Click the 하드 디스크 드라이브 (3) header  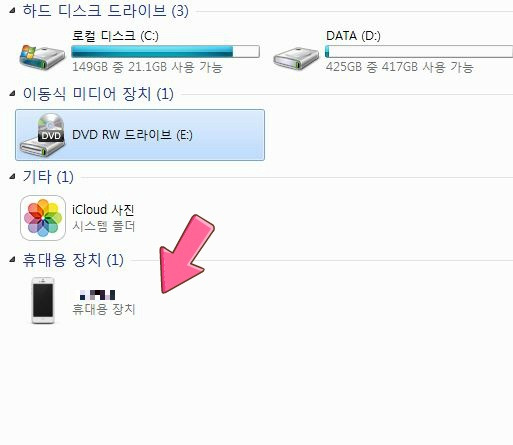[105, 11]
